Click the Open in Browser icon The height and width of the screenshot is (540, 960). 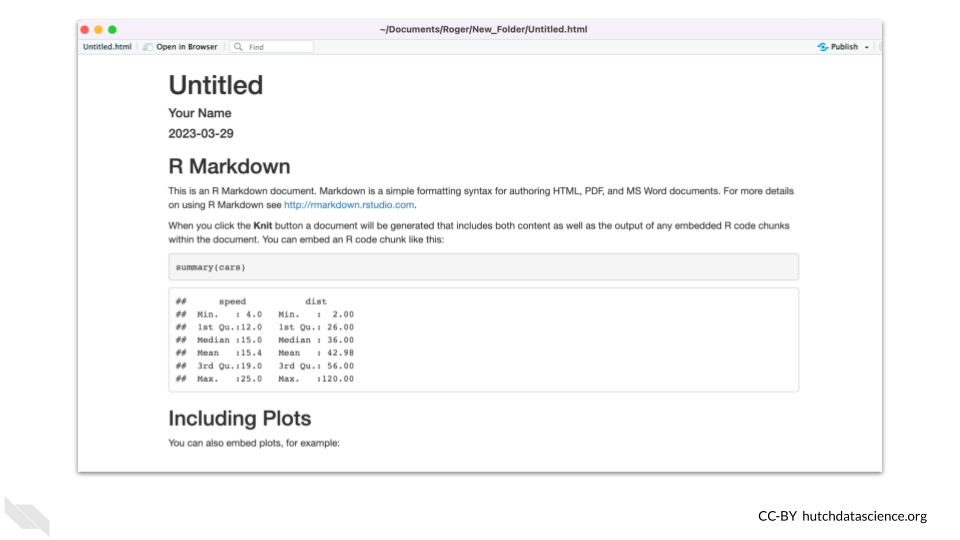(148, 47)
